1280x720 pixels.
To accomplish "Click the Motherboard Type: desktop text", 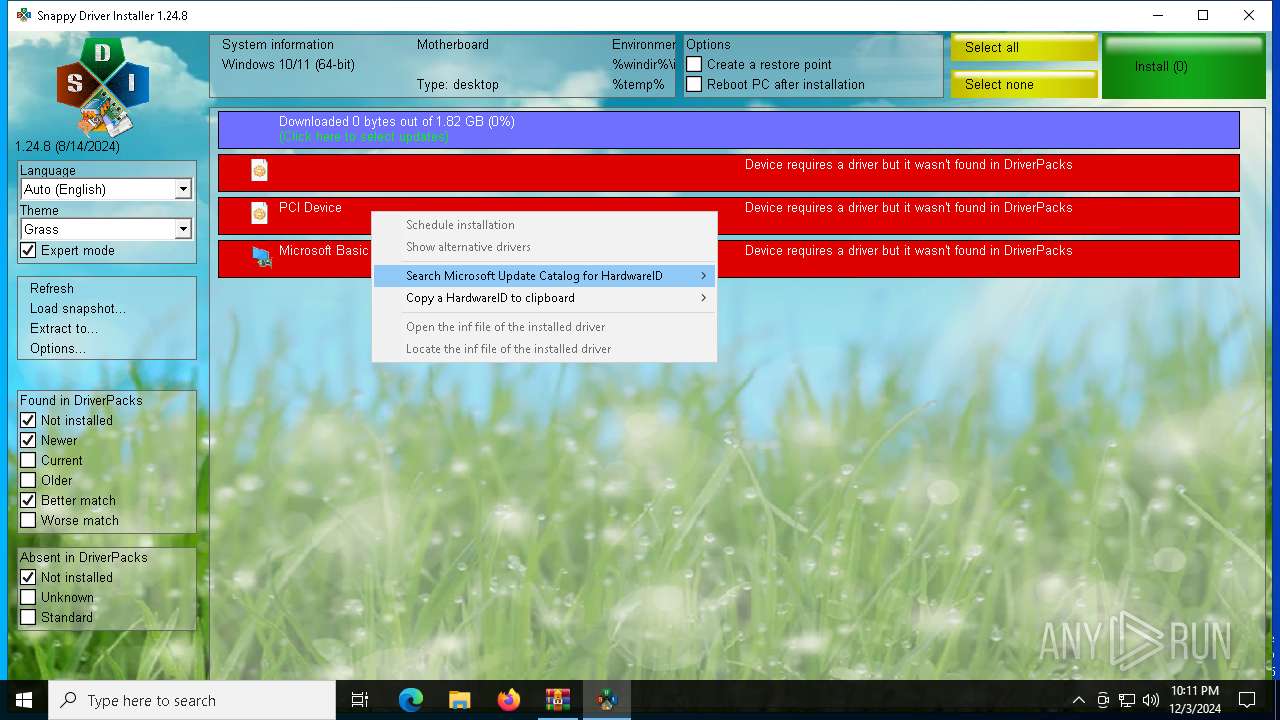I will [458, 84].
